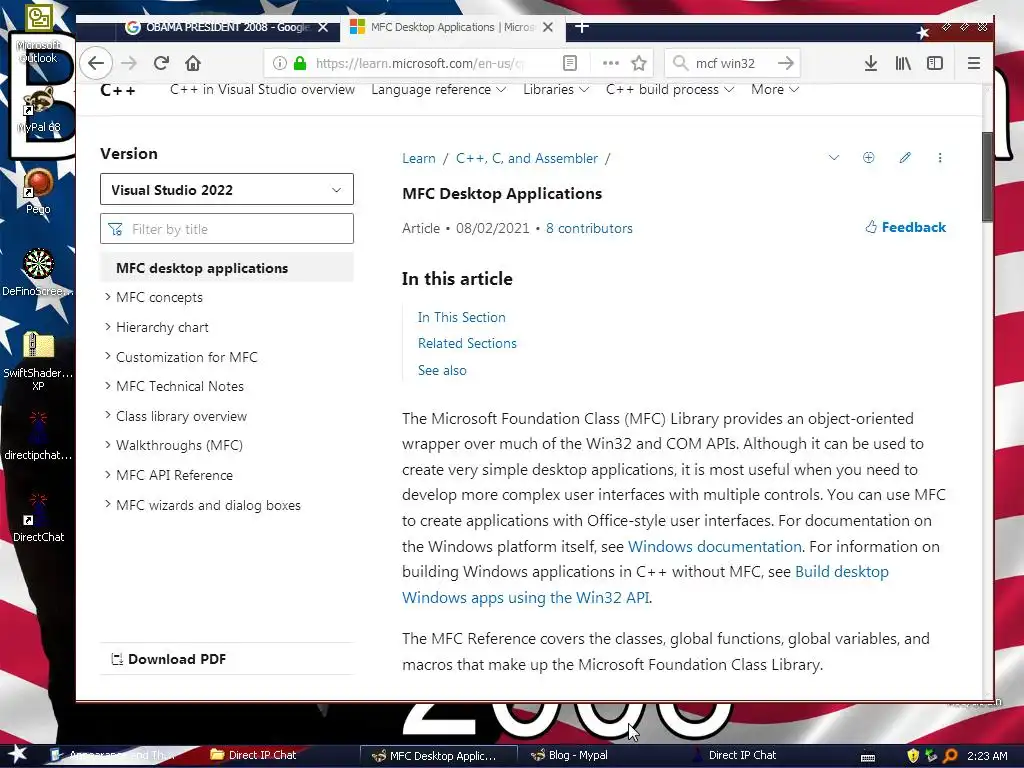Image resolution: width=1024 pixels, height=768 pixels.
Task: Expand MFC wizards and dialog boxes
Action: click(108, 505)
